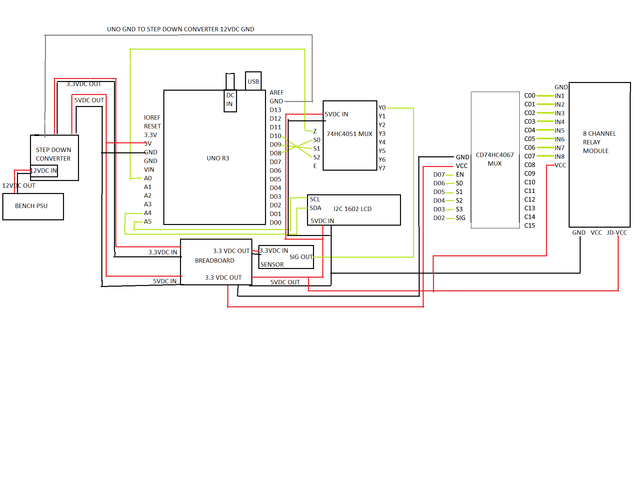Click the Y5 output label

tap(382, 151)
